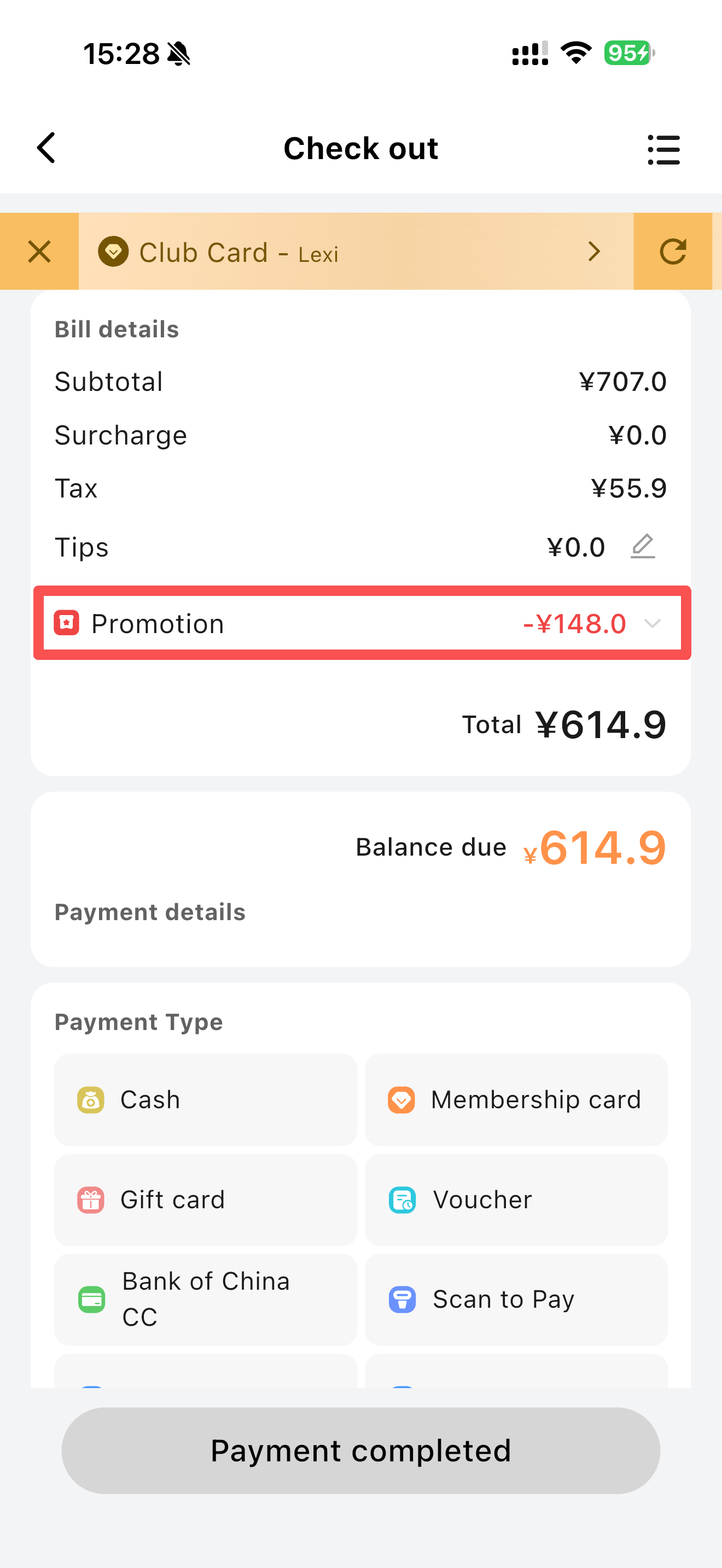
Task: Tap the back arrow in the header
Action: coord(46,148)
